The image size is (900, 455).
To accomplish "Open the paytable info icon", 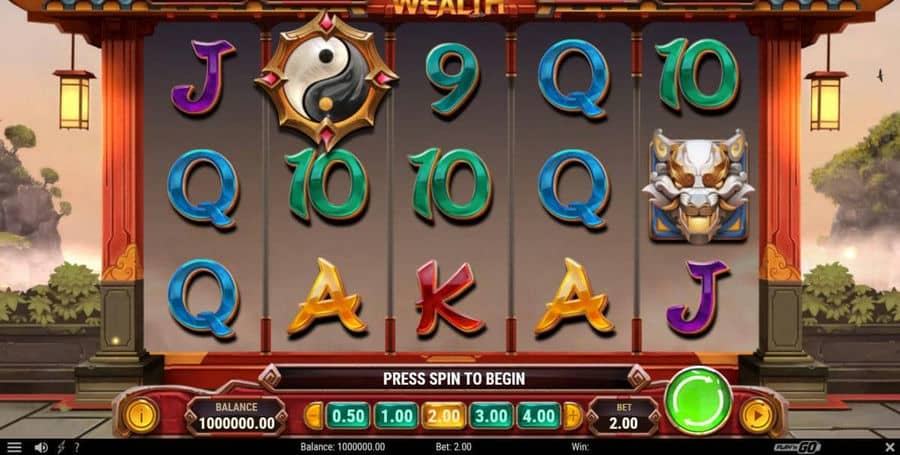I will click(x=141, y=415).
